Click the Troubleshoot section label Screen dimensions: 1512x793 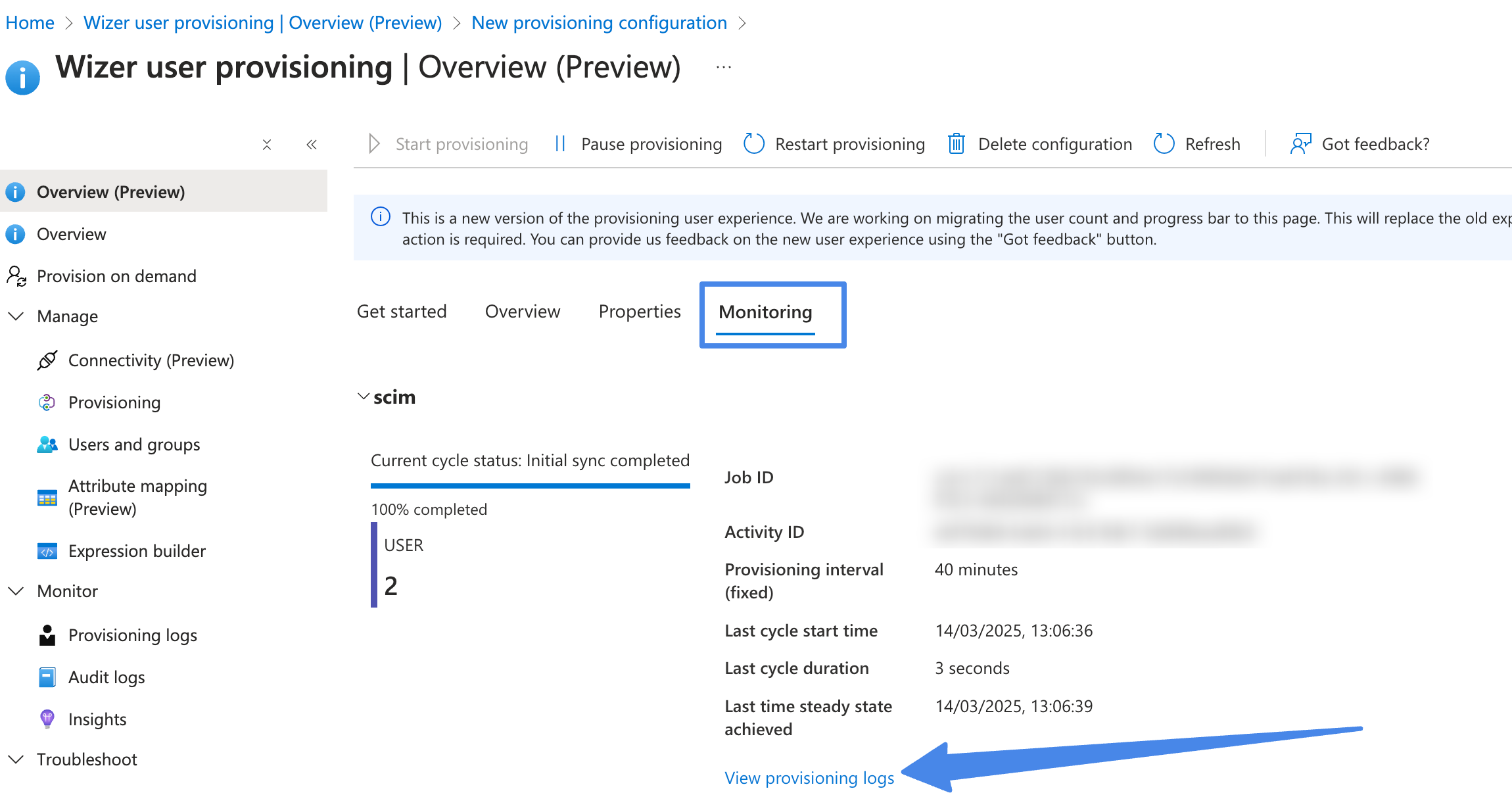coord(87,759)
